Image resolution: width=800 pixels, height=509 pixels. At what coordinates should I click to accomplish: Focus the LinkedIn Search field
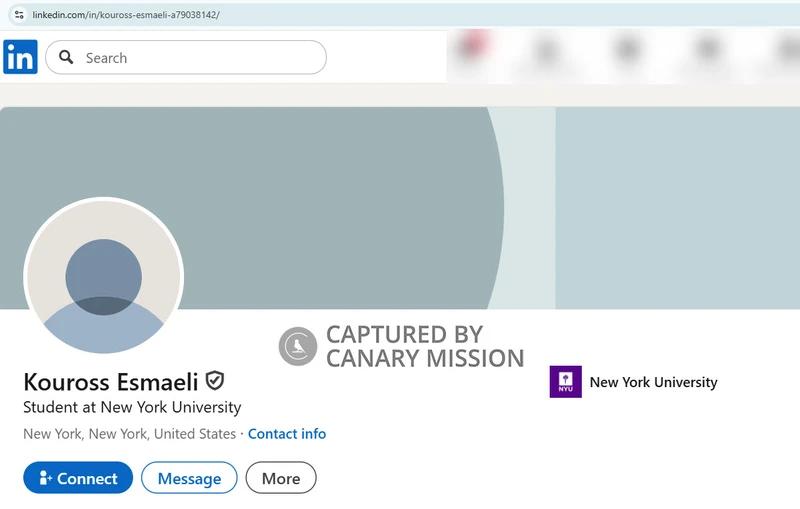pos(200,58)
